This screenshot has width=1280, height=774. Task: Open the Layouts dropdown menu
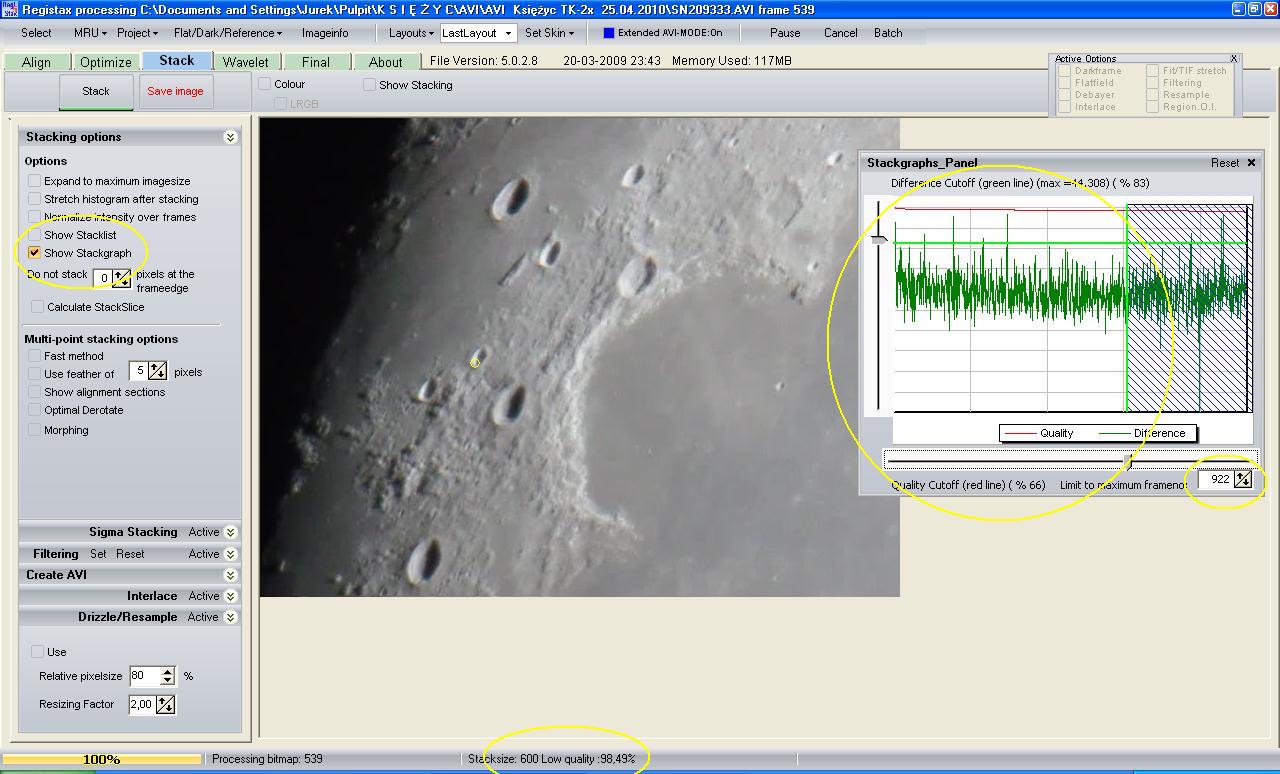410,33
